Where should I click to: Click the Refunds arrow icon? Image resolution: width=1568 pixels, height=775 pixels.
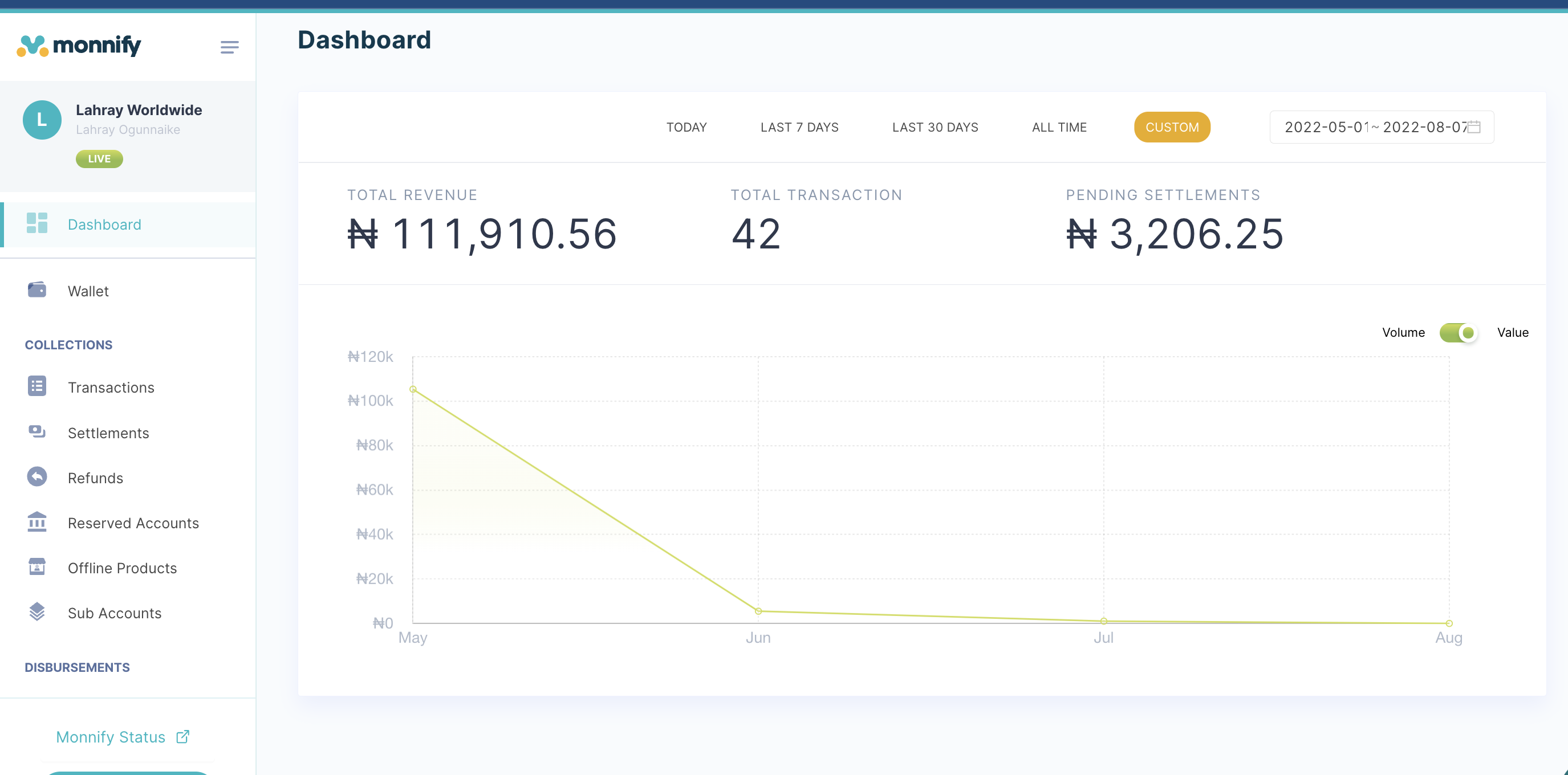click(36, 477)
